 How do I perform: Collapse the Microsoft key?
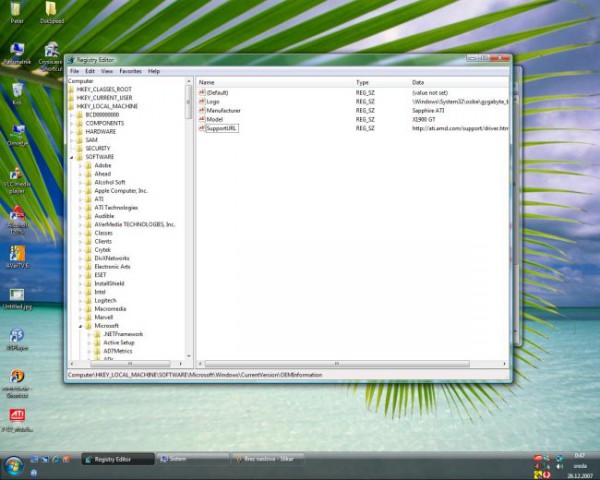pyautogui.click(x=80, y=326)
